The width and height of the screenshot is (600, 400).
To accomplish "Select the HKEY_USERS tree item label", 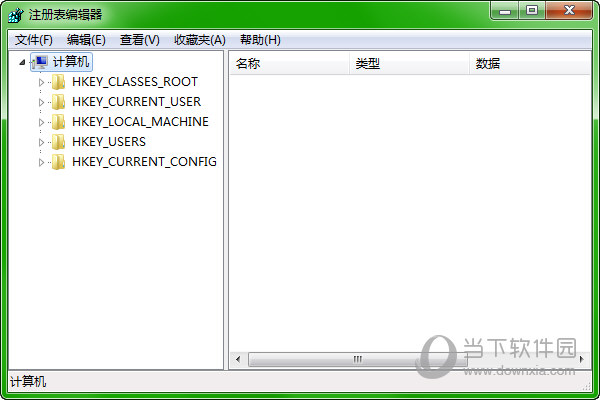I will [x=108, y=142].
